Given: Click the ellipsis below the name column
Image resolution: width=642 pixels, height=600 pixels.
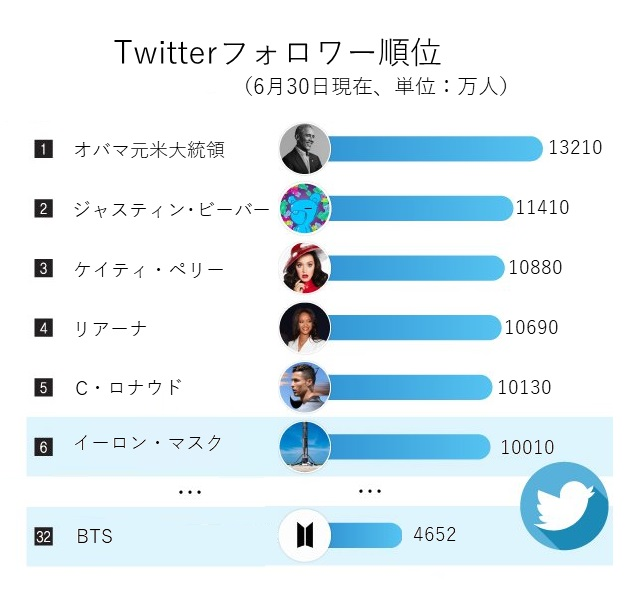Looking at the screenshot, I should [x=190, y=492].
